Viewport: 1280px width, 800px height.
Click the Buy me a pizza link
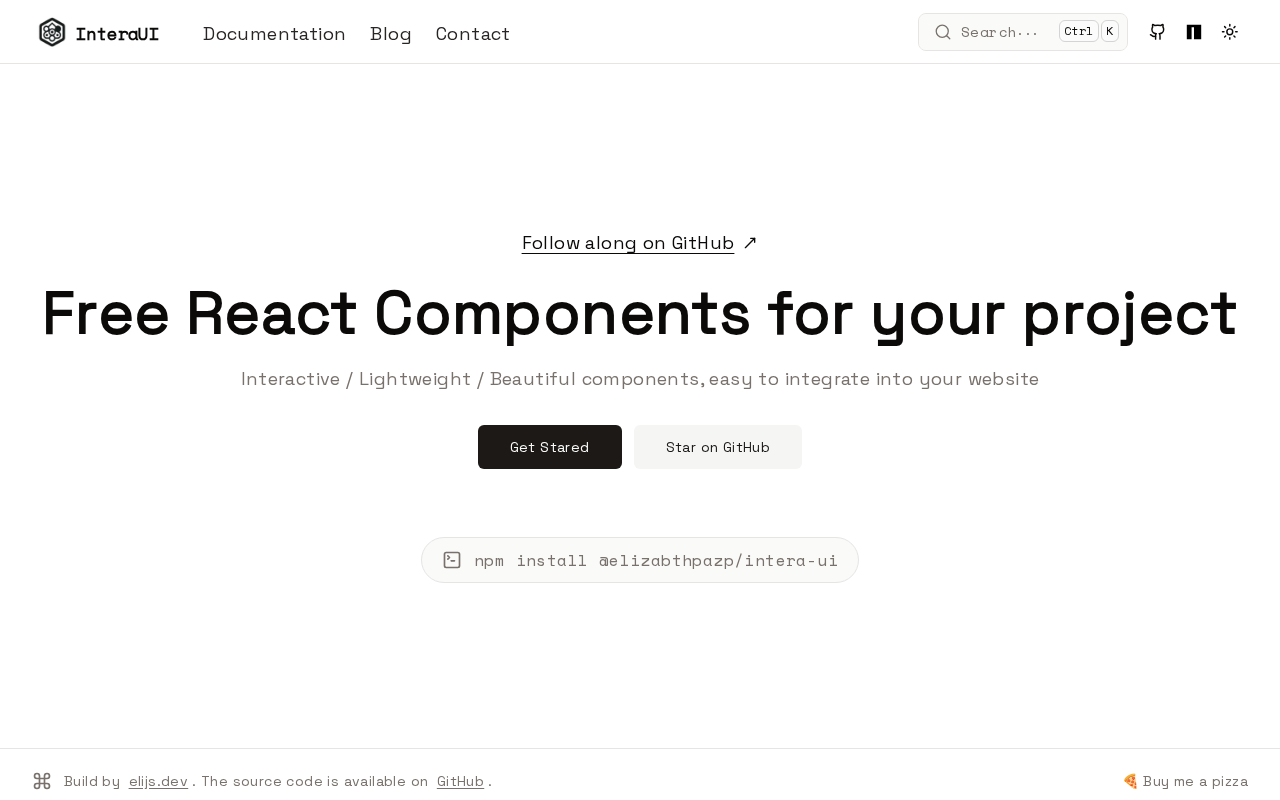(1186, 782)
